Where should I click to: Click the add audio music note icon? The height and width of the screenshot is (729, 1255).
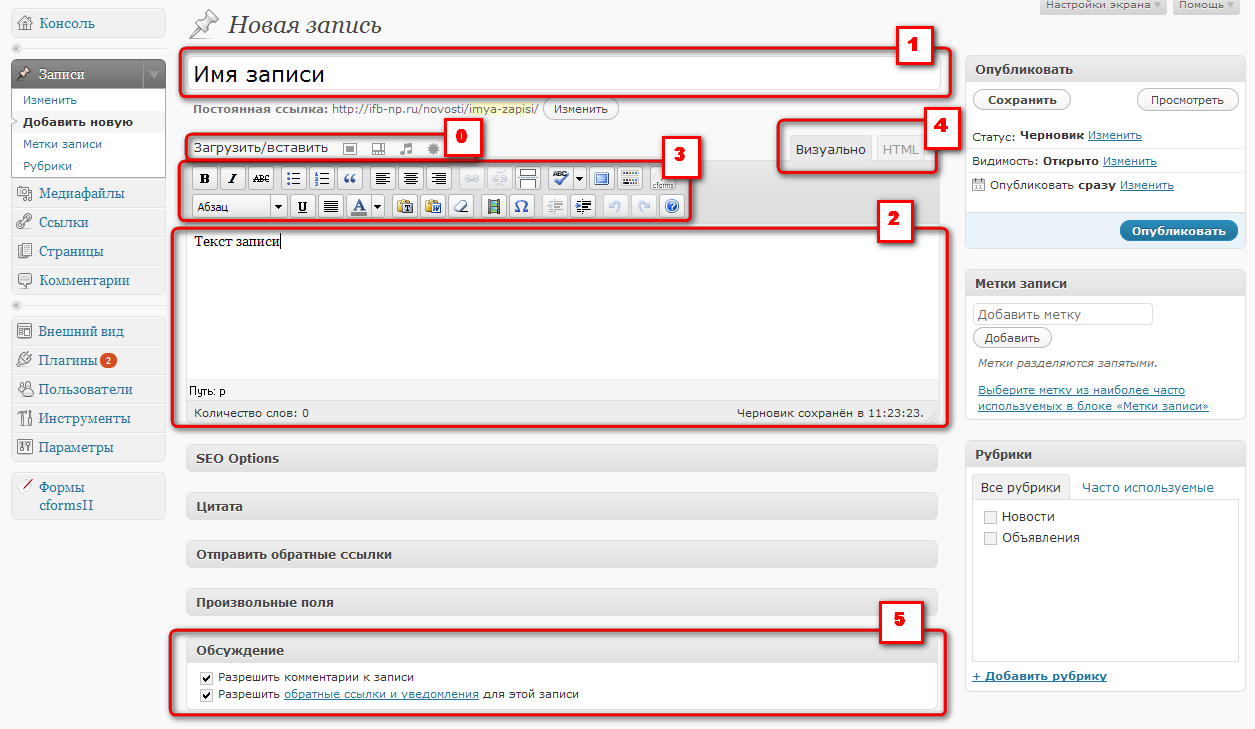coord(406,148)
